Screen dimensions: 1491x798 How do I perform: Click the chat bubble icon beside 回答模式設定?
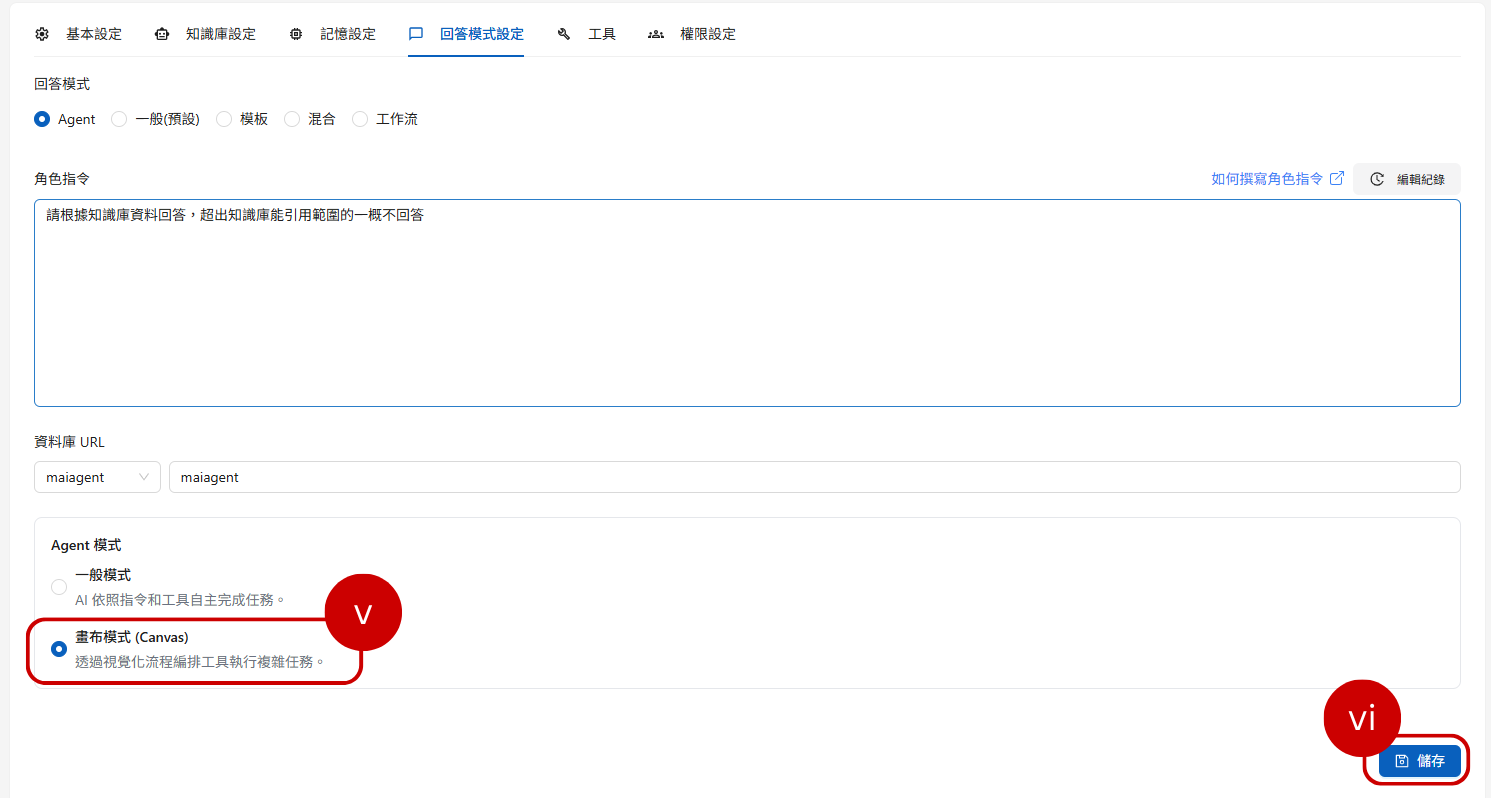click(416, 34)
